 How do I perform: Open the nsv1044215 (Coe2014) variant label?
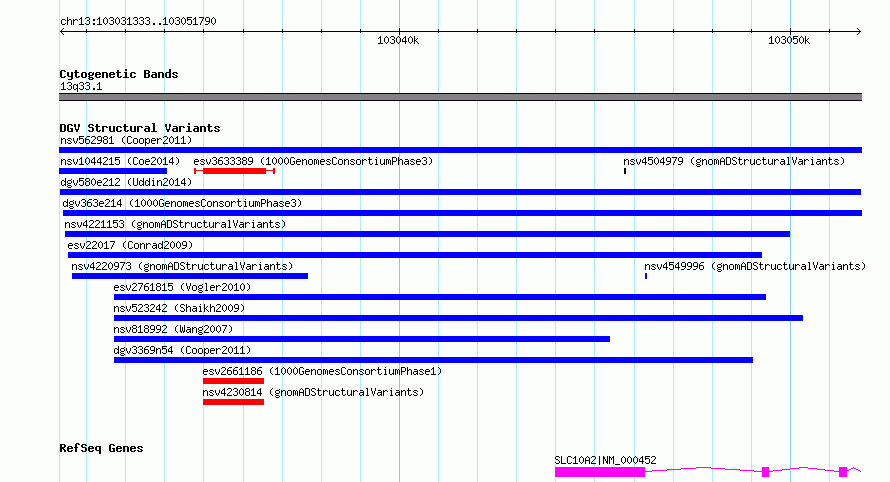(x=120, y=161)
